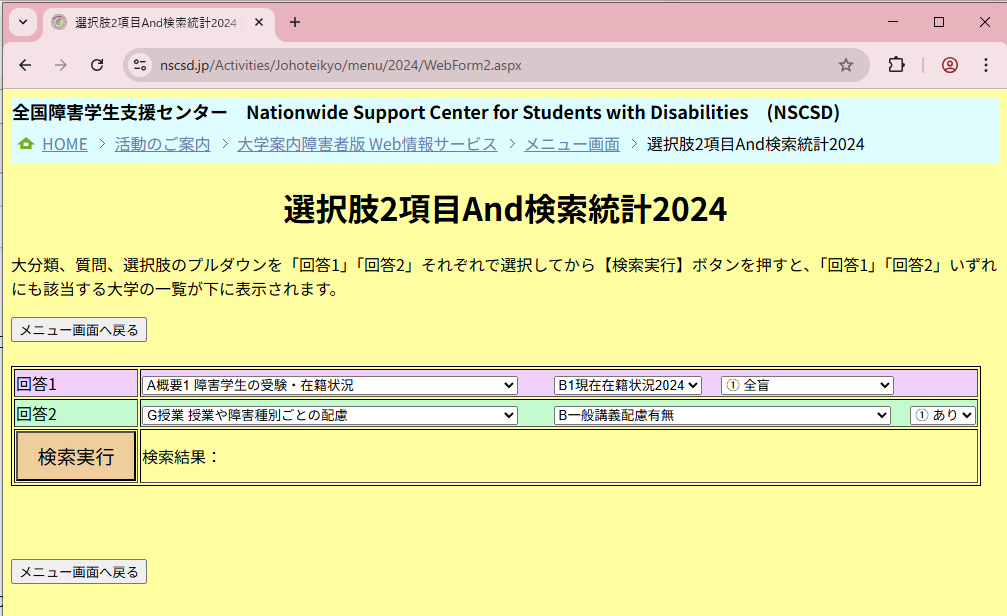This screenshot has height=616, width=1007.
Task: Open the ① あり choice dropdown
Action: point(942,415)
